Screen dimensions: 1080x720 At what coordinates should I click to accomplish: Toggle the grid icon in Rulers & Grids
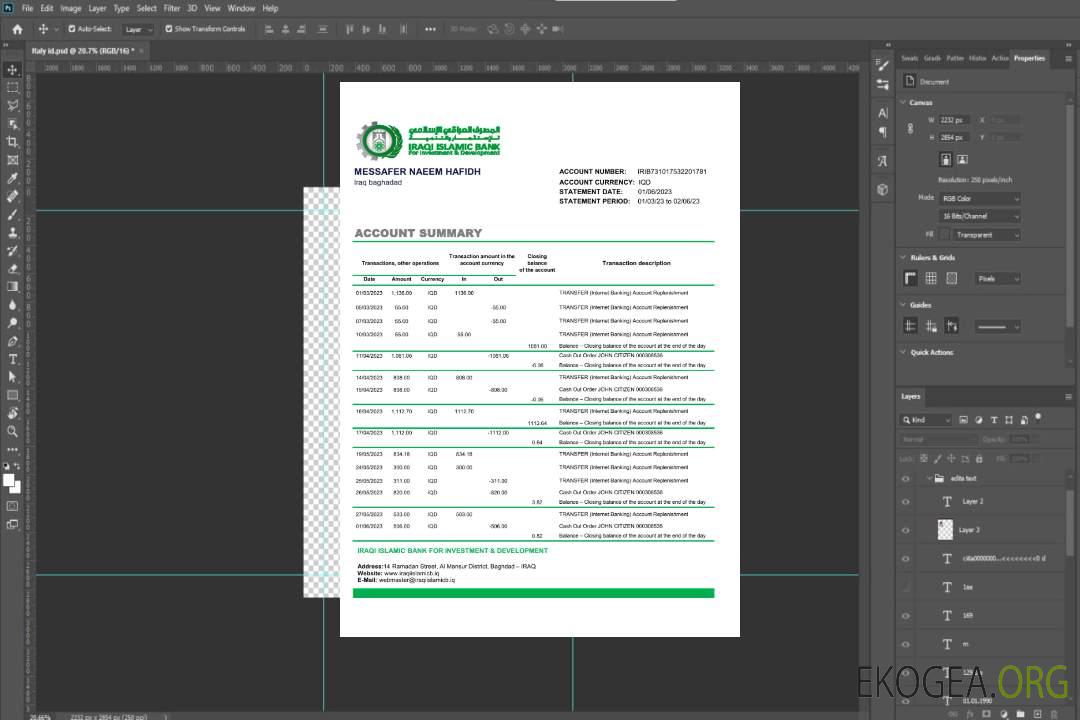(x=931, y=278)
